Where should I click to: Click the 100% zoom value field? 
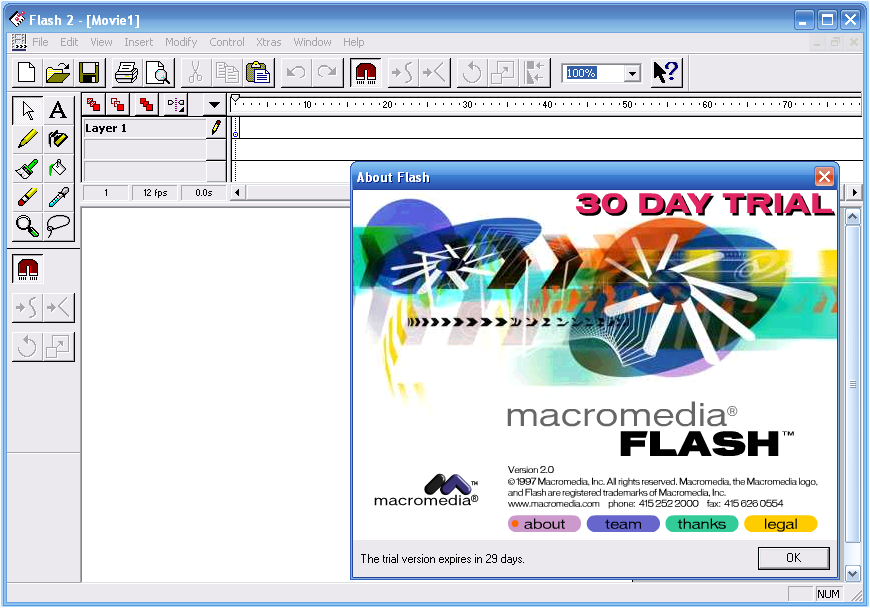click(593, 73)
